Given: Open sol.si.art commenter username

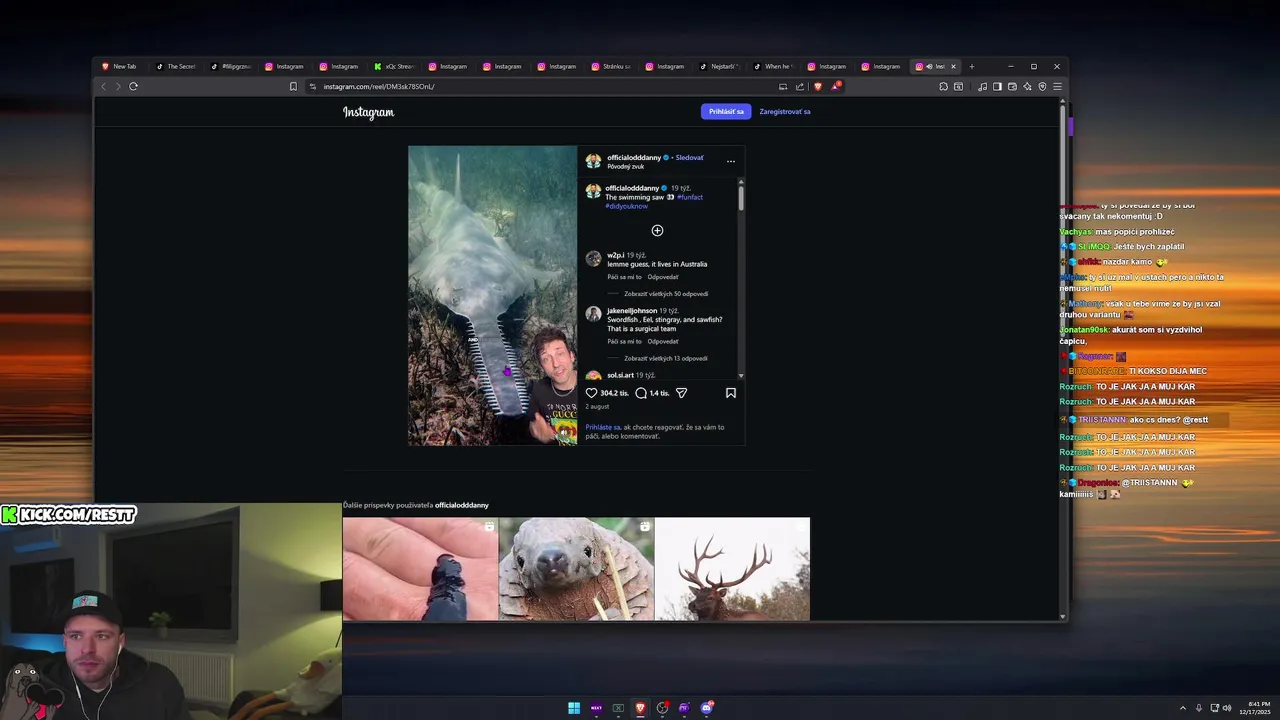Looking at the screenshot, I should 620,375.
